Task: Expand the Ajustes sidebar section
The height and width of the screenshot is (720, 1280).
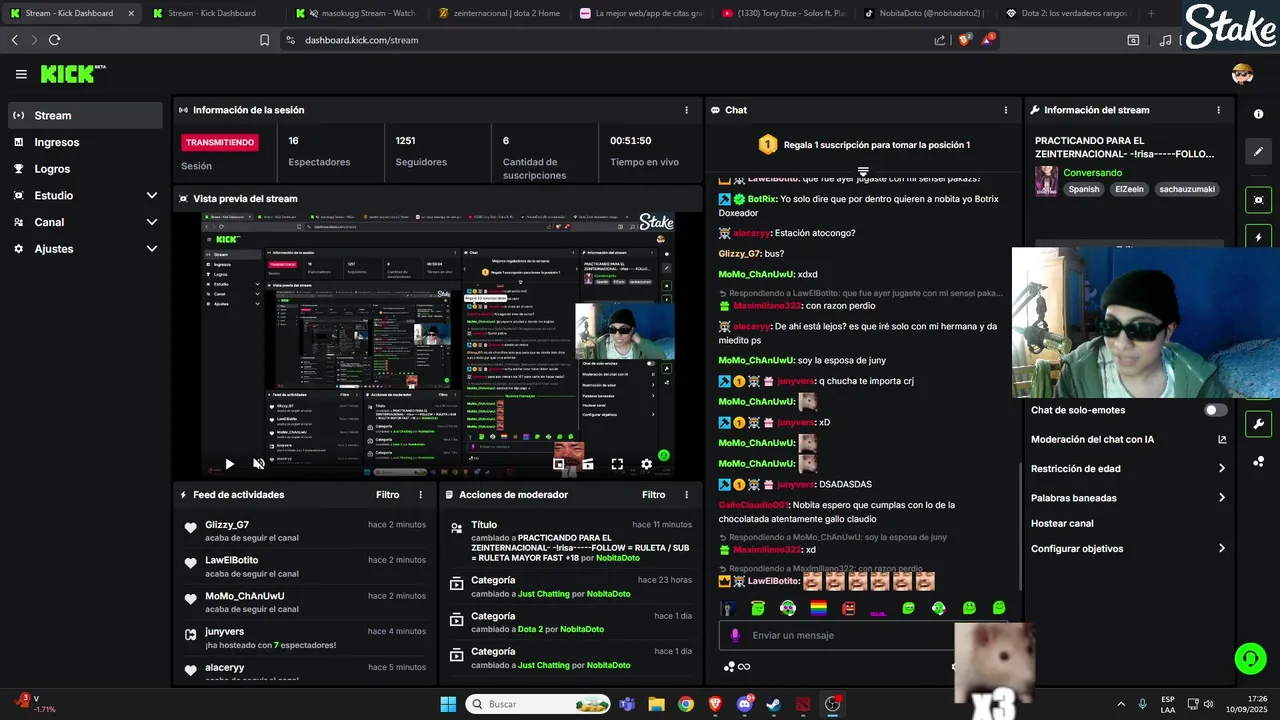Action: coord(85,248)
